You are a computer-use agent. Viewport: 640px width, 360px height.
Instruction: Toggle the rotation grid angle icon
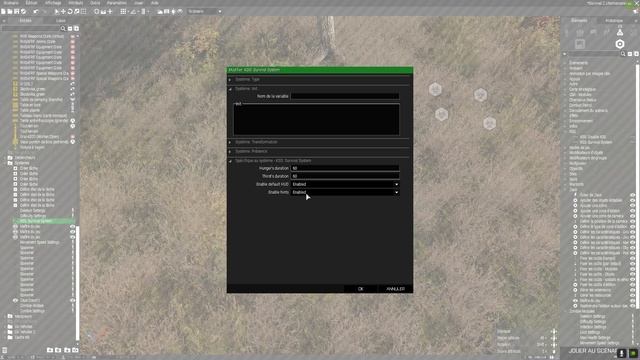133,11
